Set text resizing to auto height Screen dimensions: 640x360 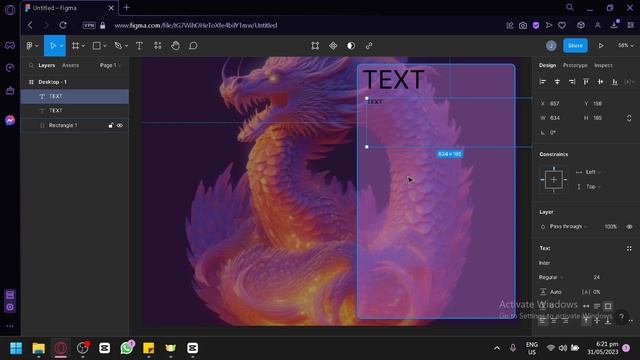click(597, 306)
